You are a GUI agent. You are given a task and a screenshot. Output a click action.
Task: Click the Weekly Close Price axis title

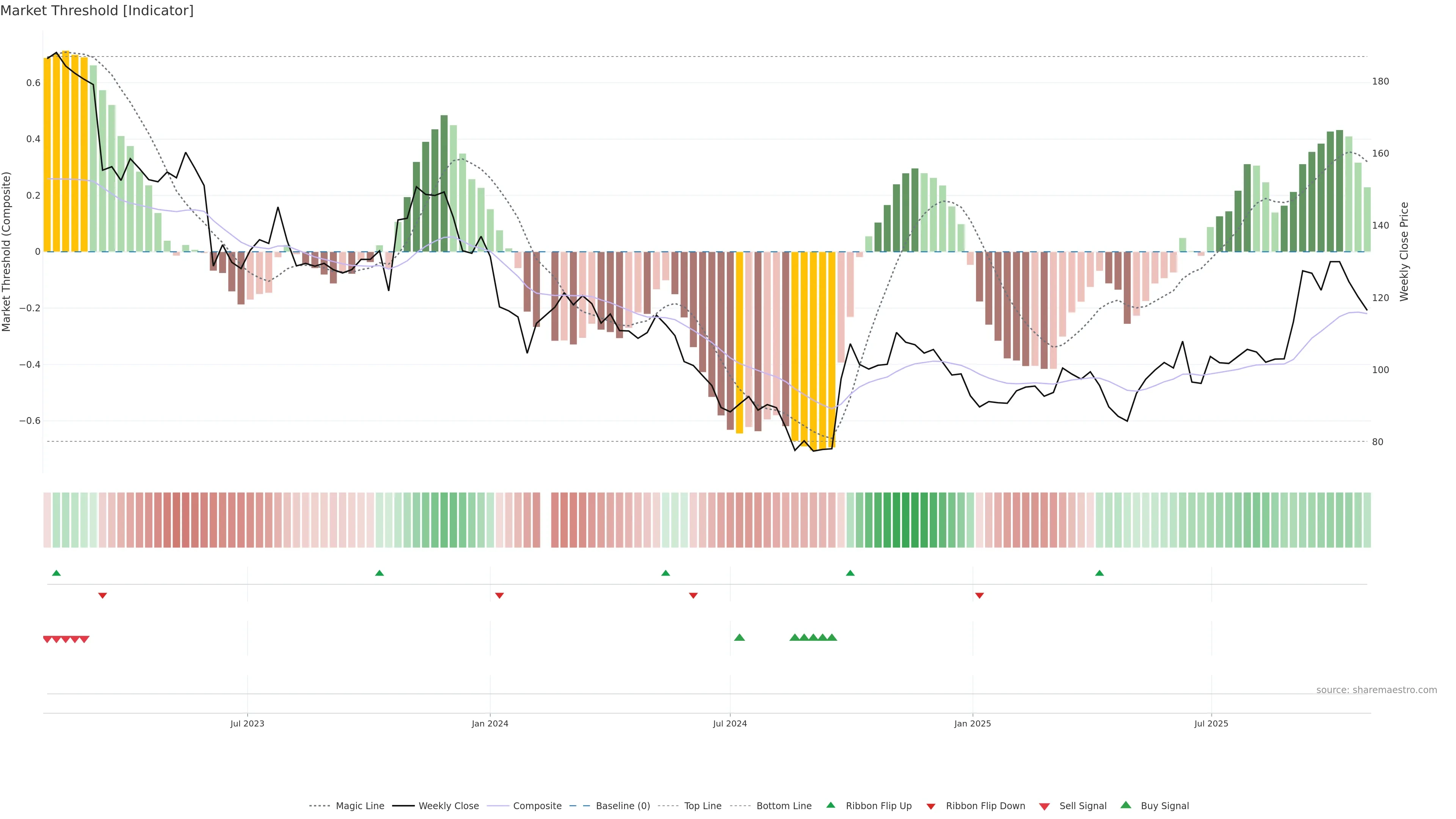tap(1404, 251)
